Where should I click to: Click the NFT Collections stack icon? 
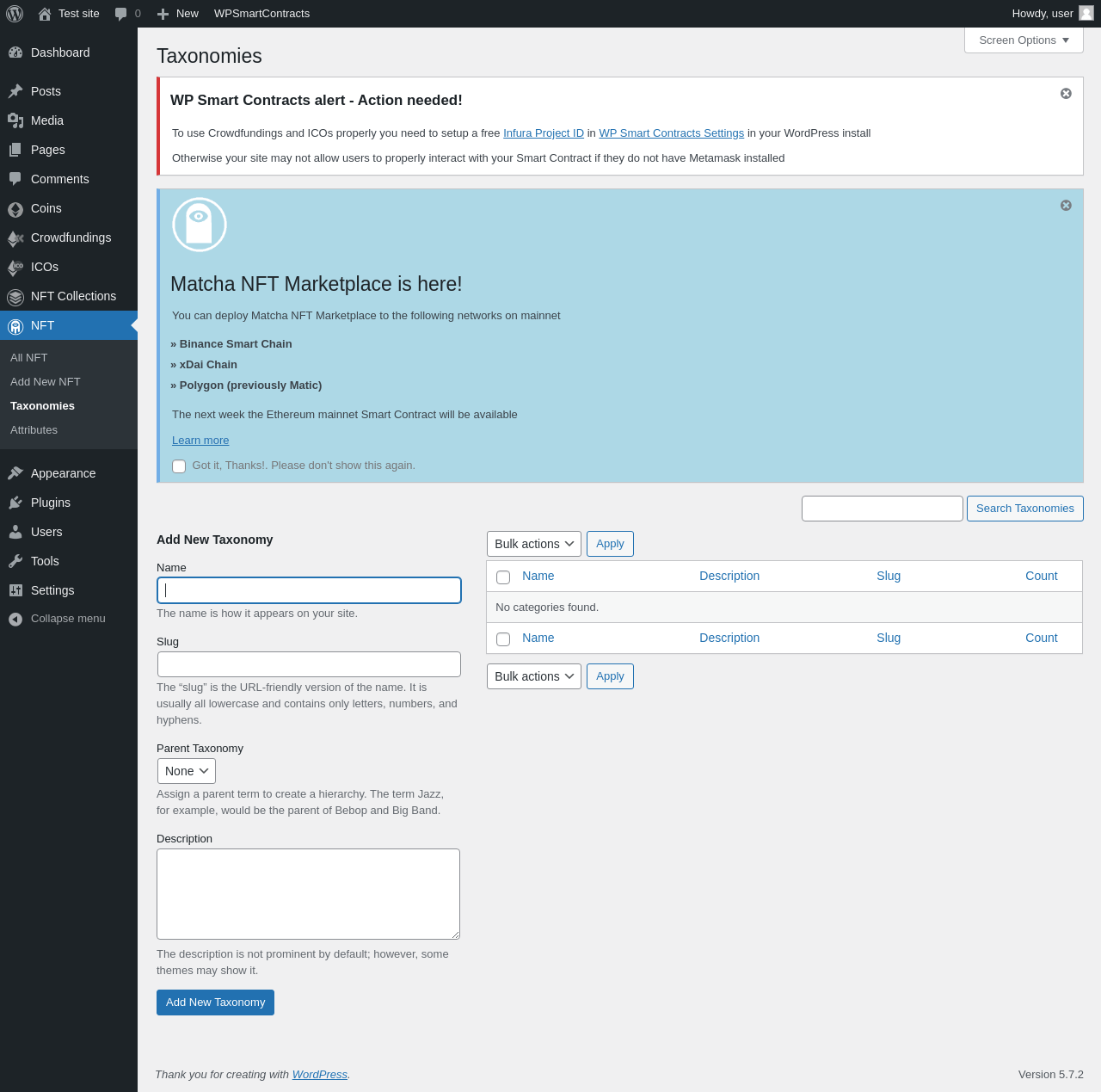click(15, 297)
